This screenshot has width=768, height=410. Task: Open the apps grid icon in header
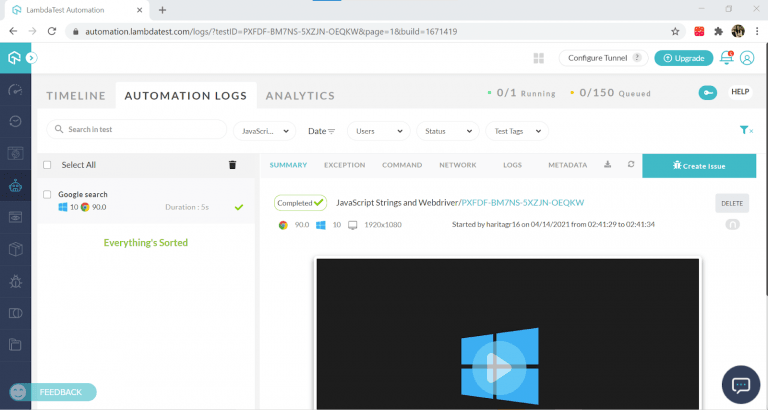[538, 58]
